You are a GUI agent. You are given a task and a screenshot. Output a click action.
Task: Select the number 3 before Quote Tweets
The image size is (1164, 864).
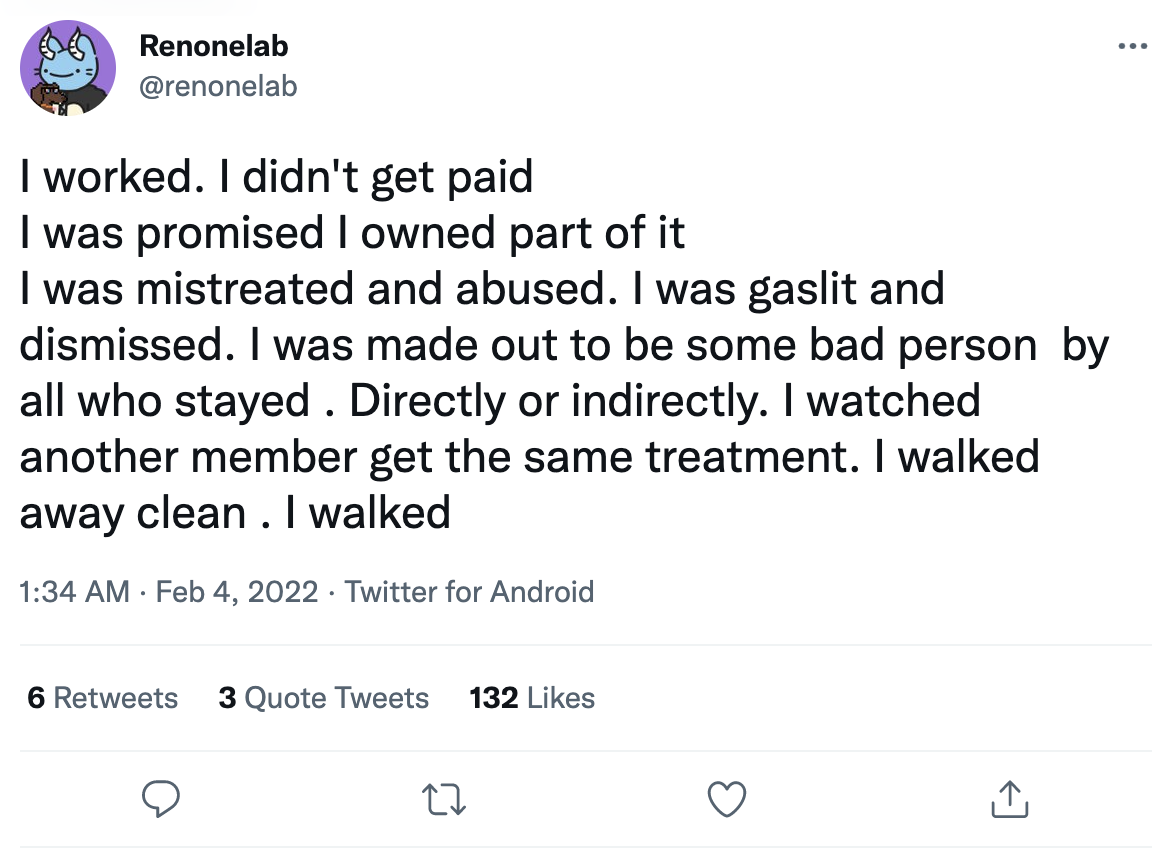(x=227, y=698)
